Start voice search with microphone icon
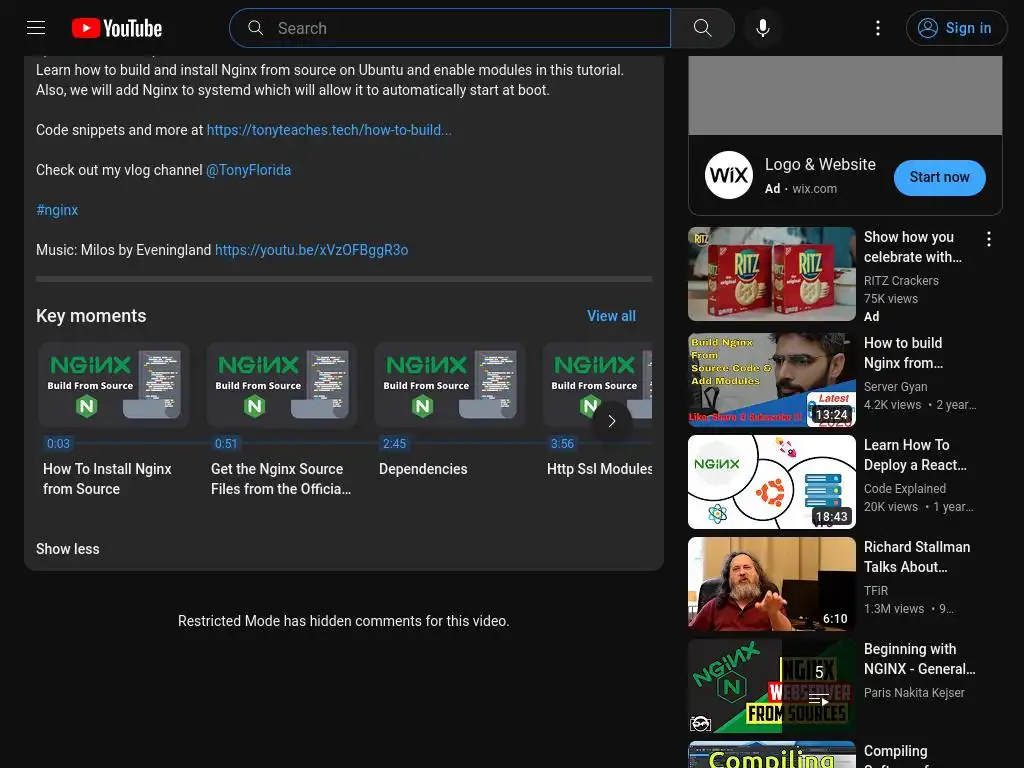Viewport: 1024px width, 768px height. point(762,28)
